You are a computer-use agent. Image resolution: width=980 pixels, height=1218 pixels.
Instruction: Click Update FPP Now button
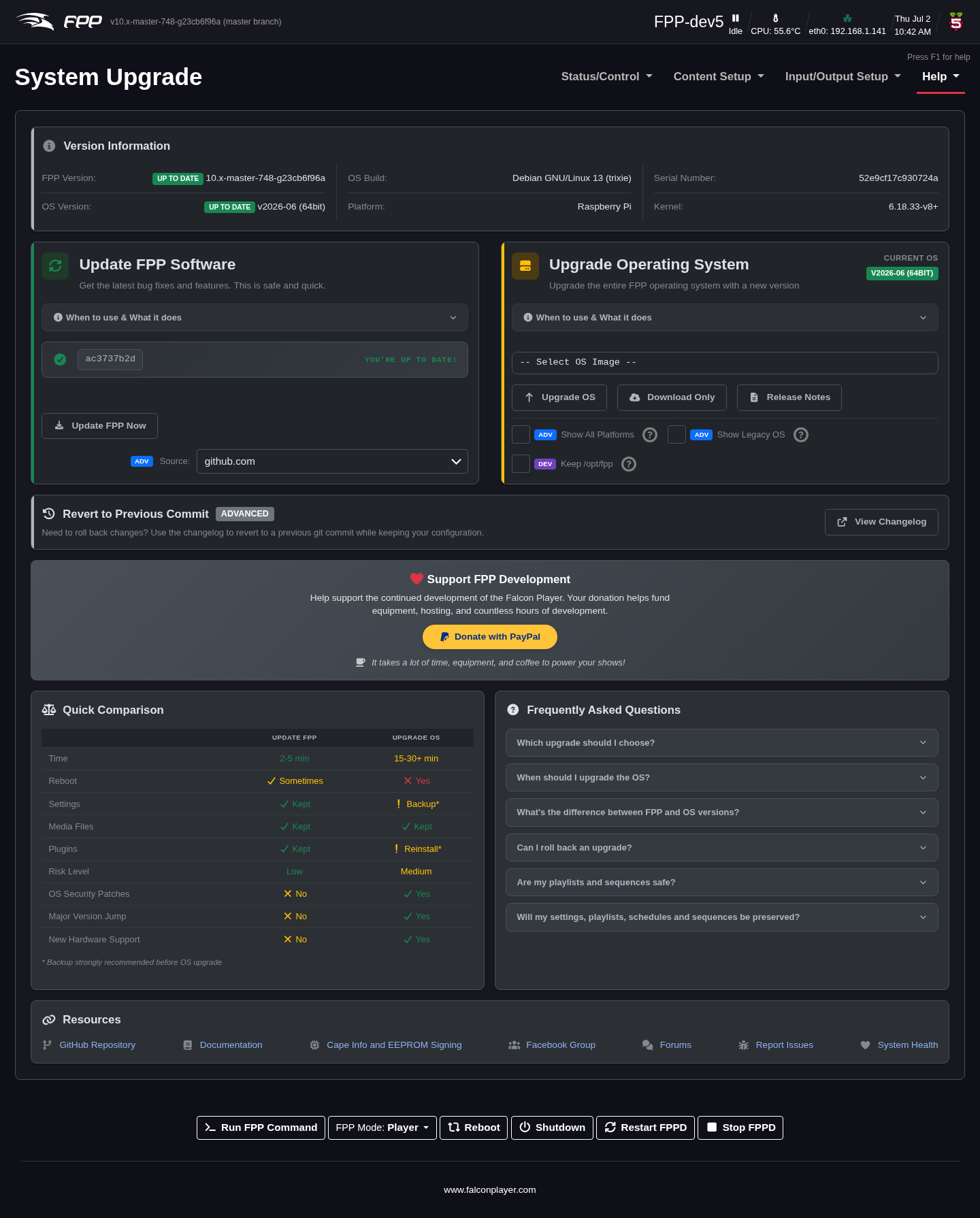coord(99,426)
